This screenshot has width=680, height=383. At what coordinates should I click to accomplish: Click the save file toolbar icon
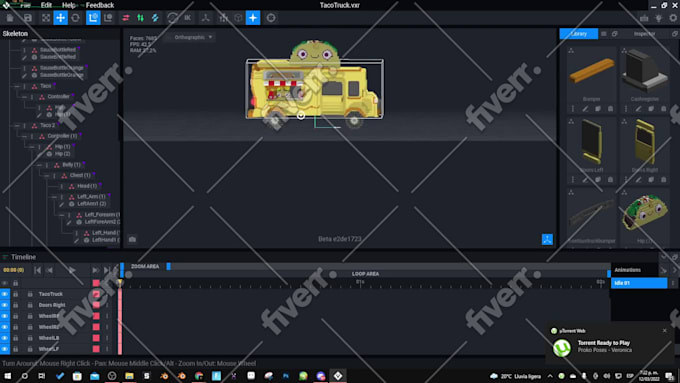[28, 18]
